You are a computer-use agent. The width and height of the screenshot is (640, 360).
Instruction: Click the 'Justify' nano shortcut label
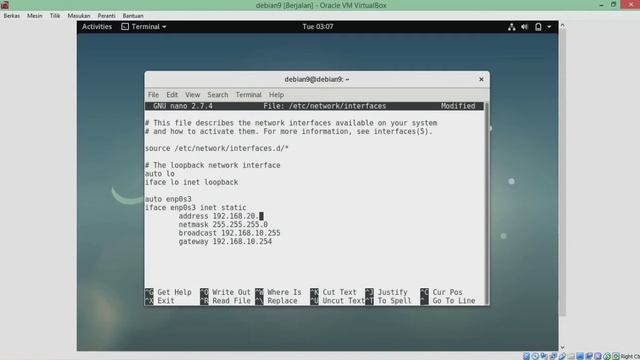point(392,292)
